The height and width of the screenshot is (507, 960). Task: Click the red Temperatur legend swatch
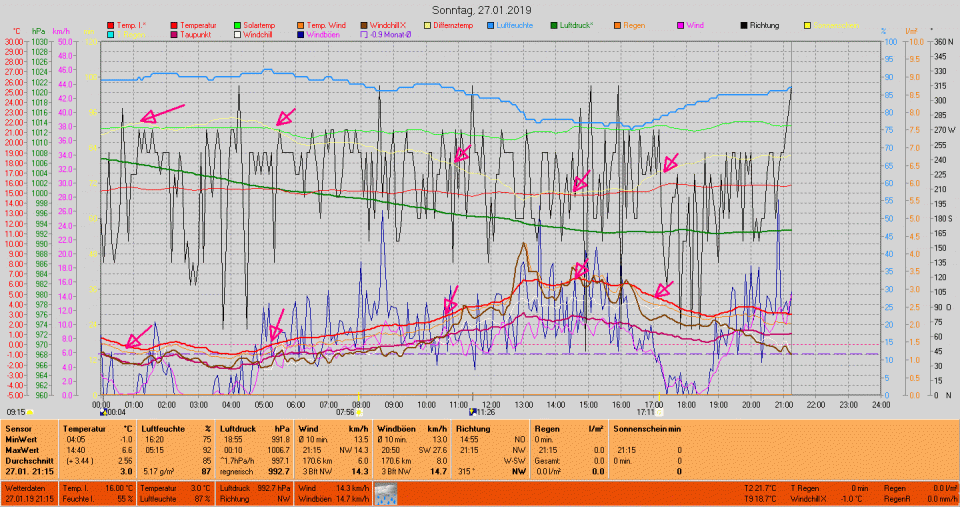[174, 24]
